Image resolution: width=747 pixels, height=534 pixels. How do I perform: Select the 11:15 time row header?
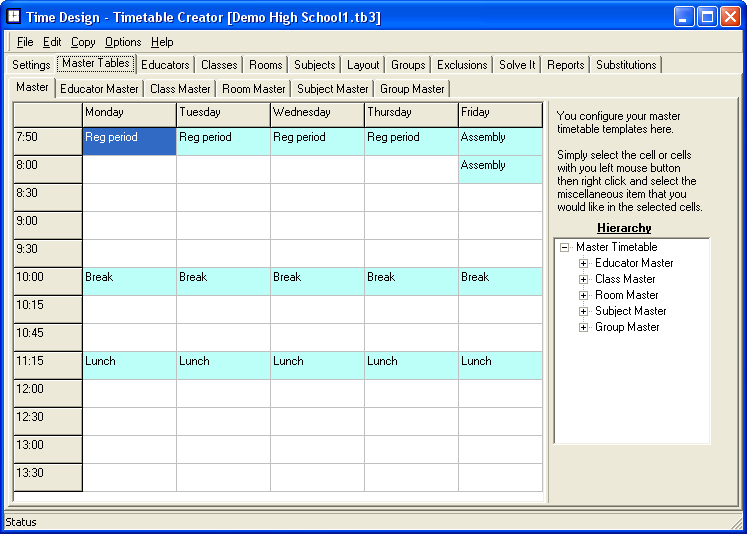pyautogui.click(x=47, y=365)
